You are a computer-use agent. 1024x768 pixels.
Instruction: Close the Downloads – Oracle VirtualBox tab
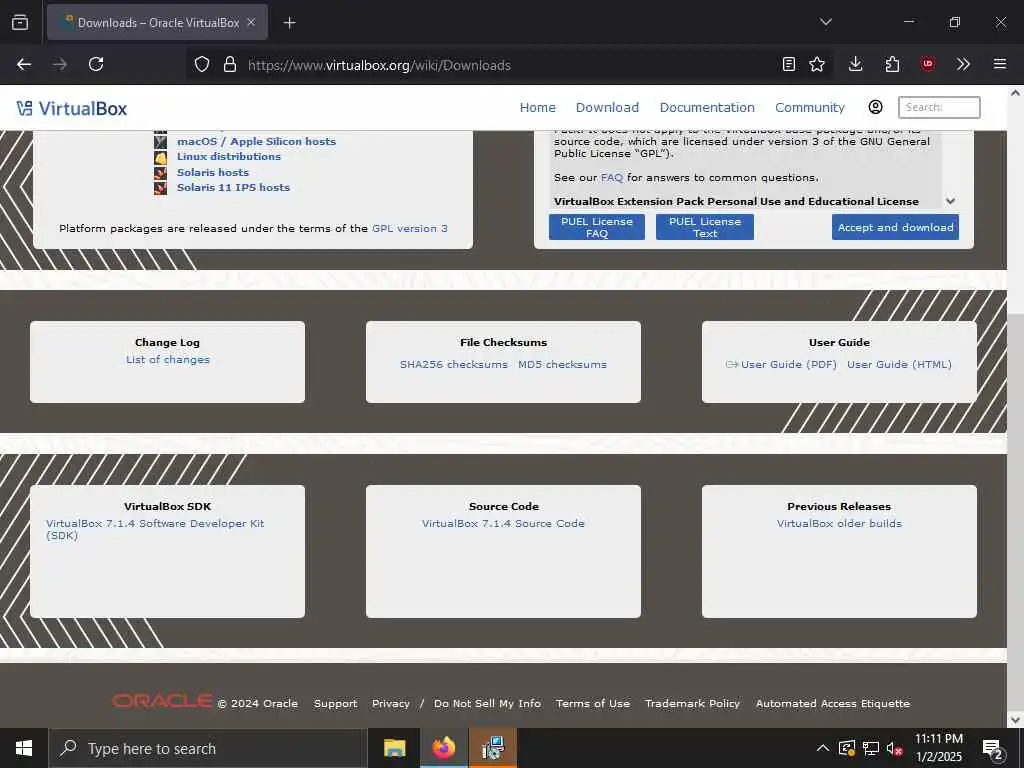tap(251, 22)
